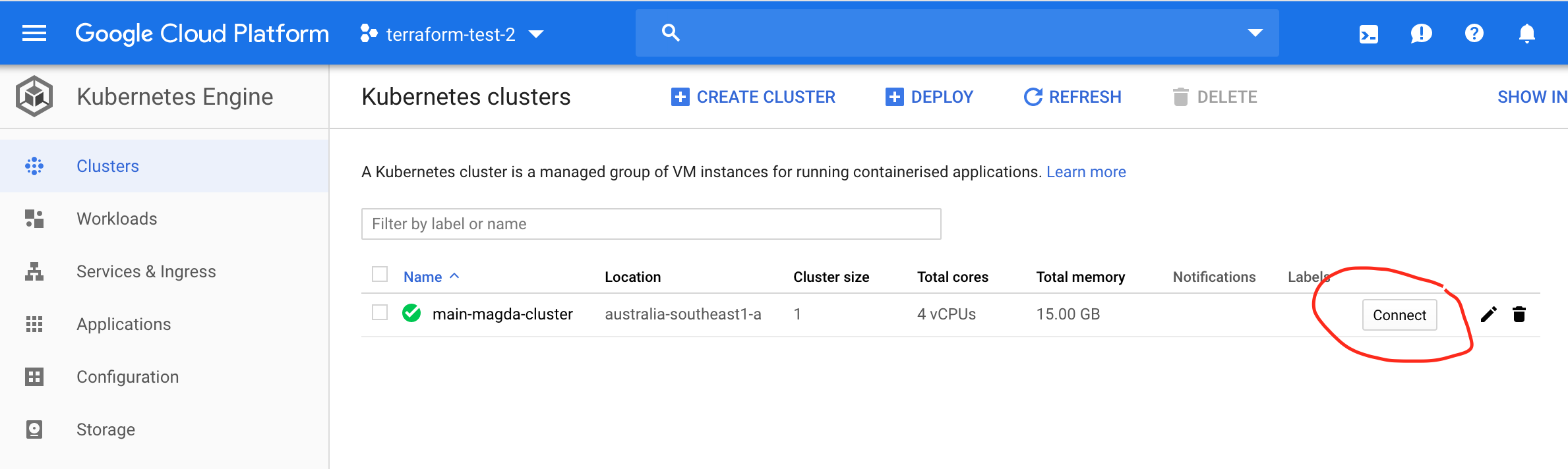Click the Cluster size column header

tap(831, 277)
